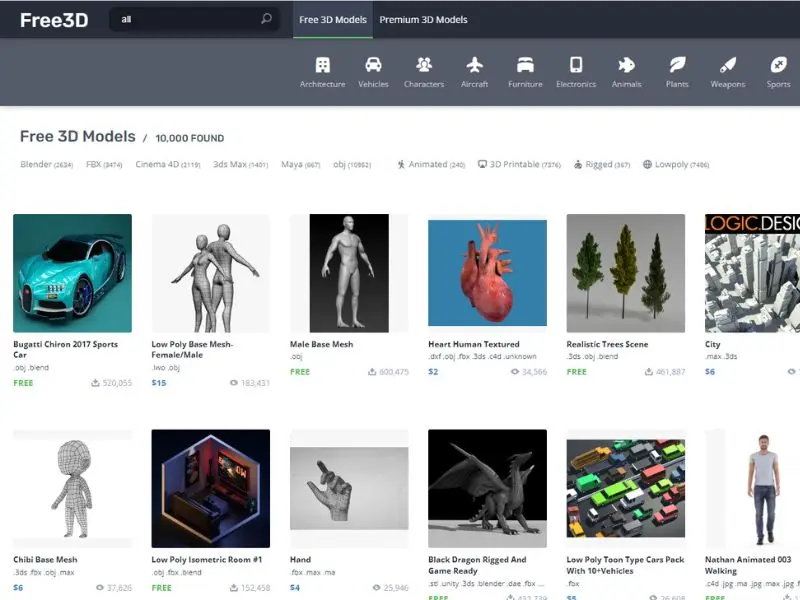
Task: Open the Furniture category icon
Action: tap(525, 65)
